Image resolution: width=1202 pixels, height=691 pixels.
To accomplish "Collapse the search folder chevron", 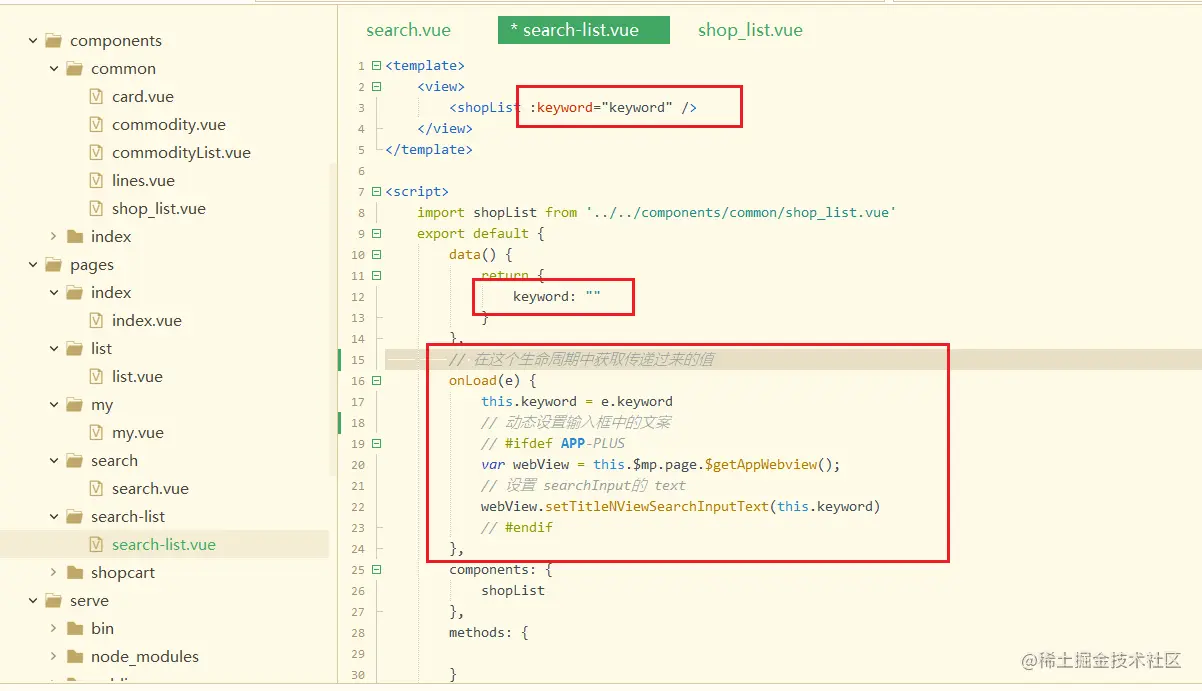I will coord(54,461).
